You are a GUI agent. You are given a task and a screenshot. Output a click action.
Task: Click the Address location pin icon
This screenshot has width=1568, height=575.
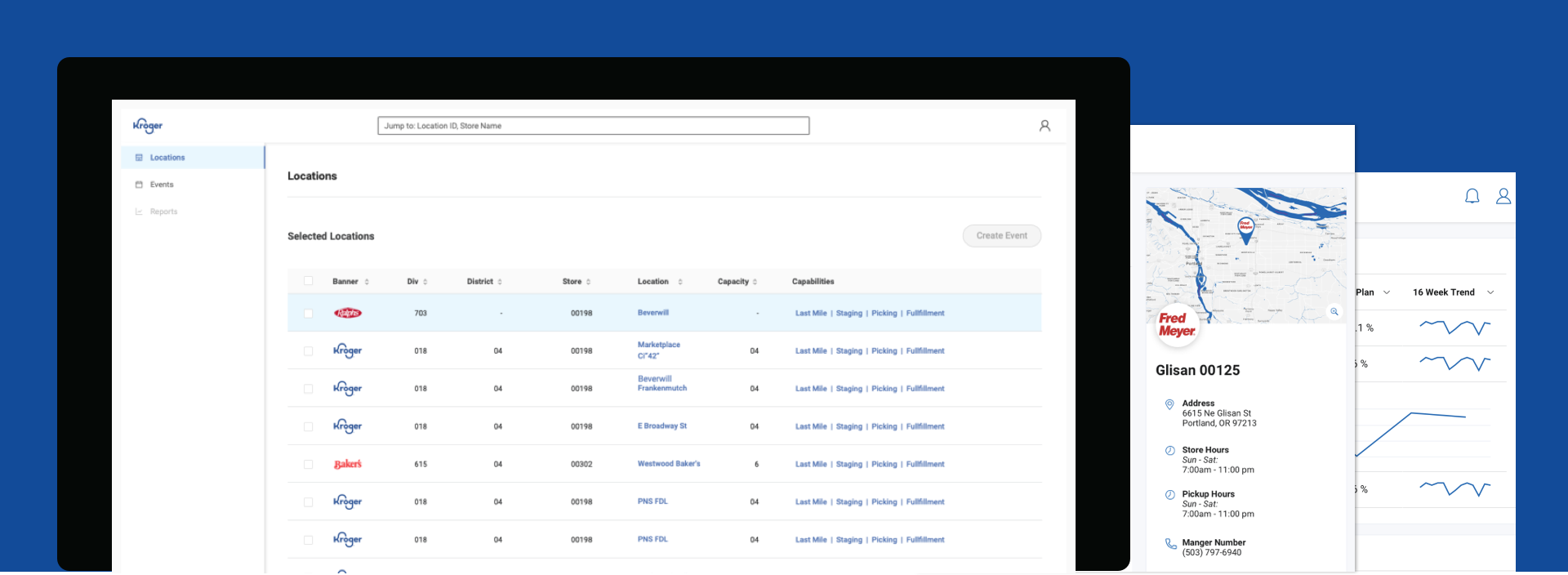click(x=1169, y=404)
